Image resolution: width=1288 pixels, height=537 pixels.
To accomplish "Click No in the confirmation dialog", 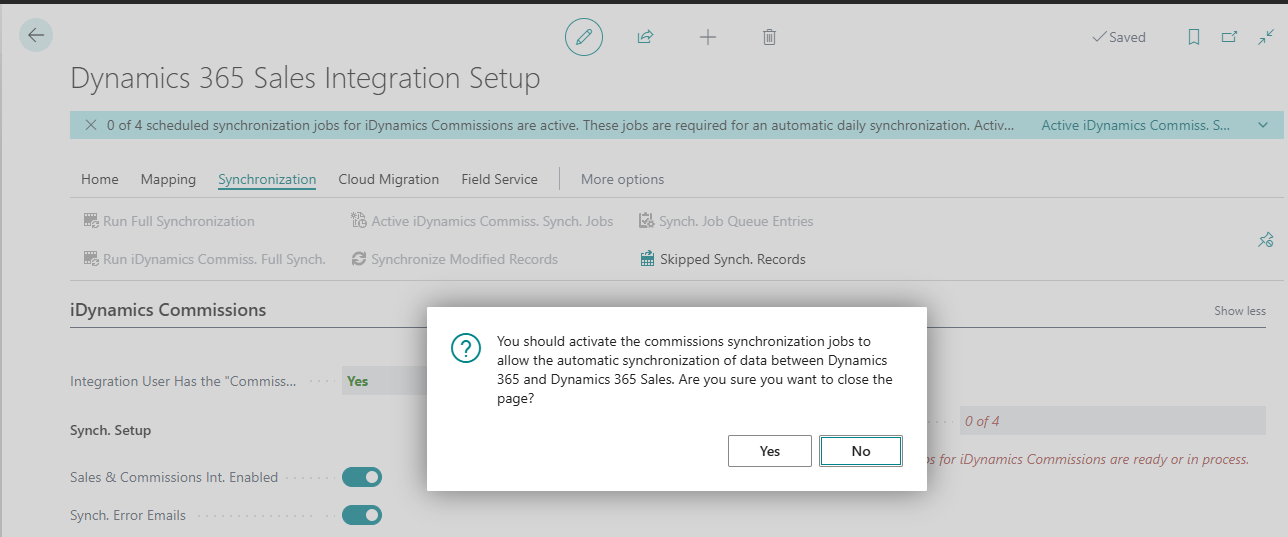I will [x=861, y=451].
